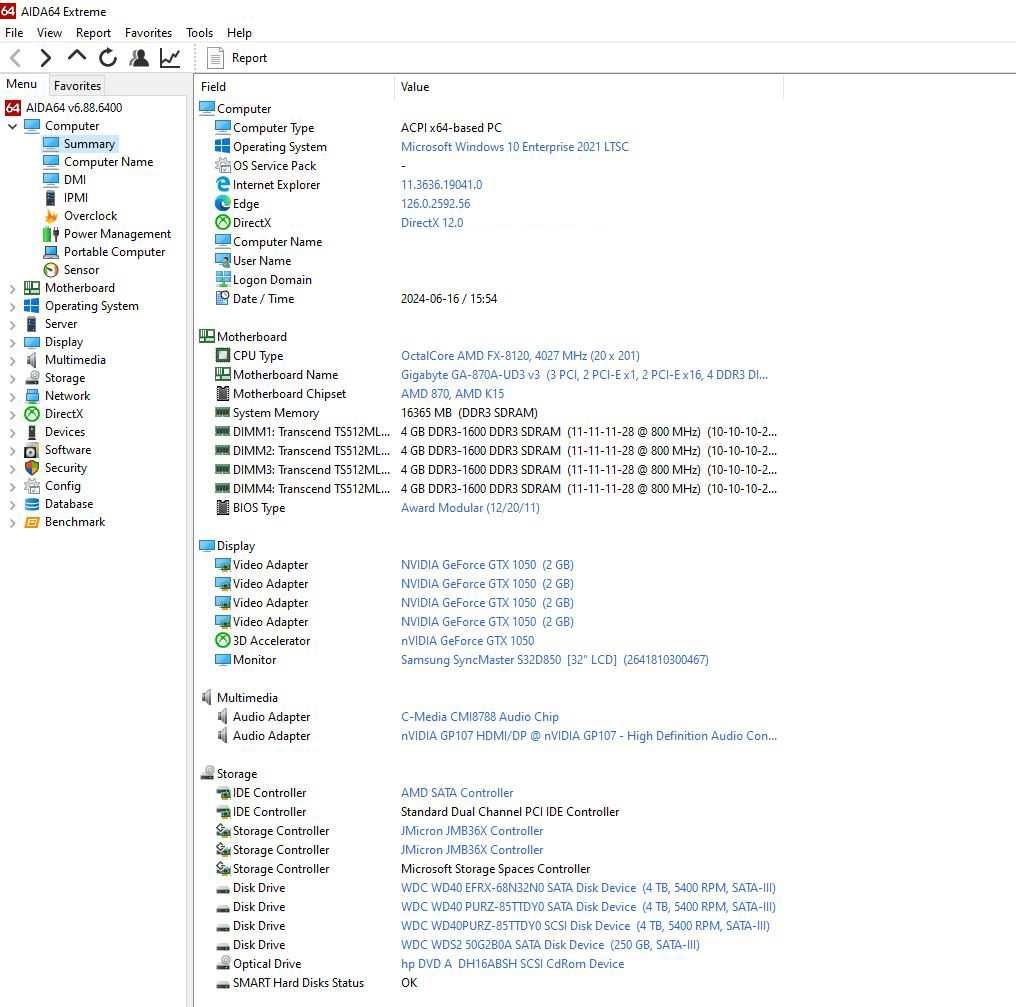Screen dimensions: 1016x1007
Task: Open the C-Media CMI8788 Audio Chip link
Action: 479,717
